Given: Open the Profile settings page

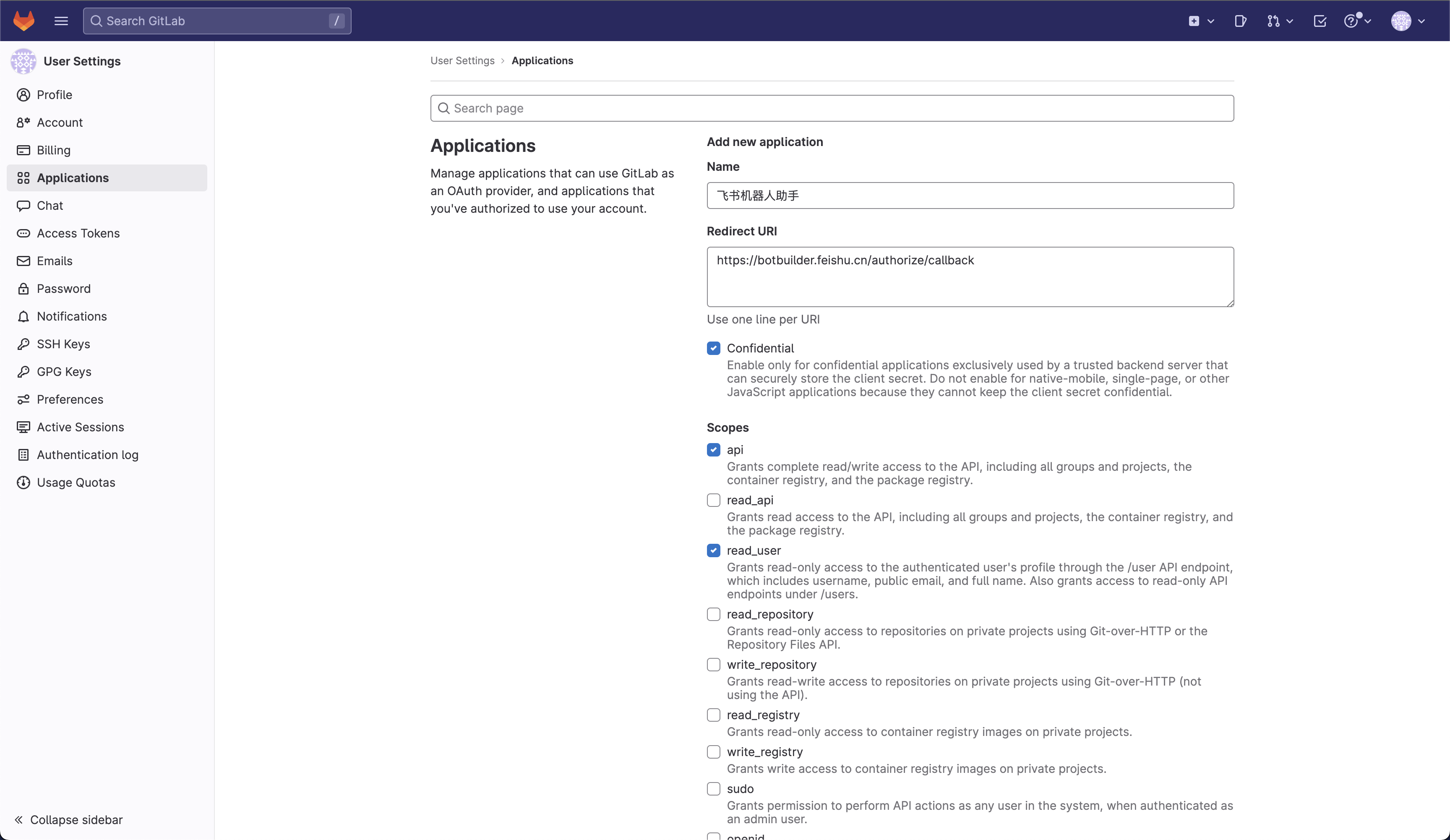Looking at the screenshot, I should tap(107, 95).
